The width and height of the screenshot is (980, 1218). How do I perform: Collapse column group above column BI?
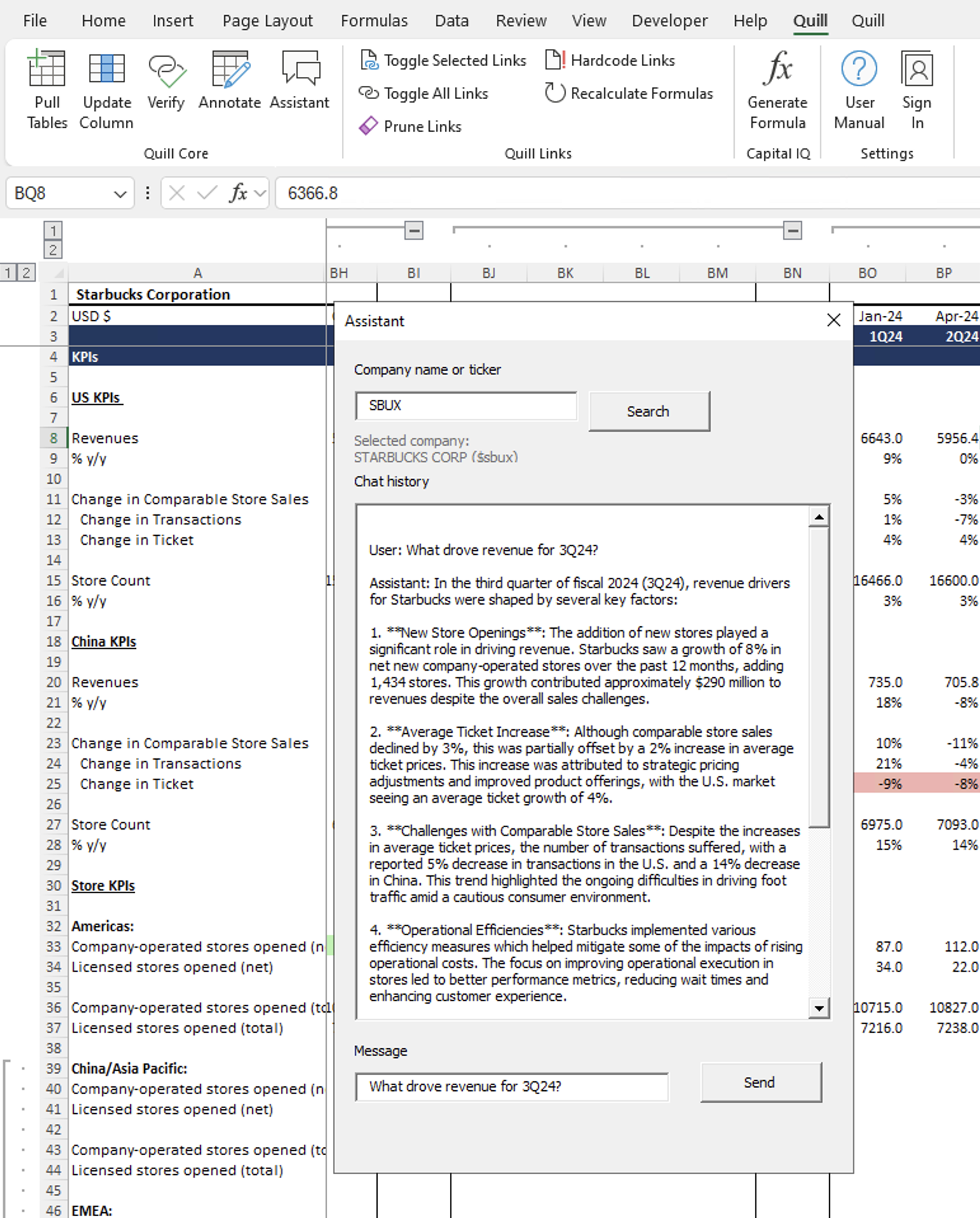pyautogui.click(x=414, y=230)
